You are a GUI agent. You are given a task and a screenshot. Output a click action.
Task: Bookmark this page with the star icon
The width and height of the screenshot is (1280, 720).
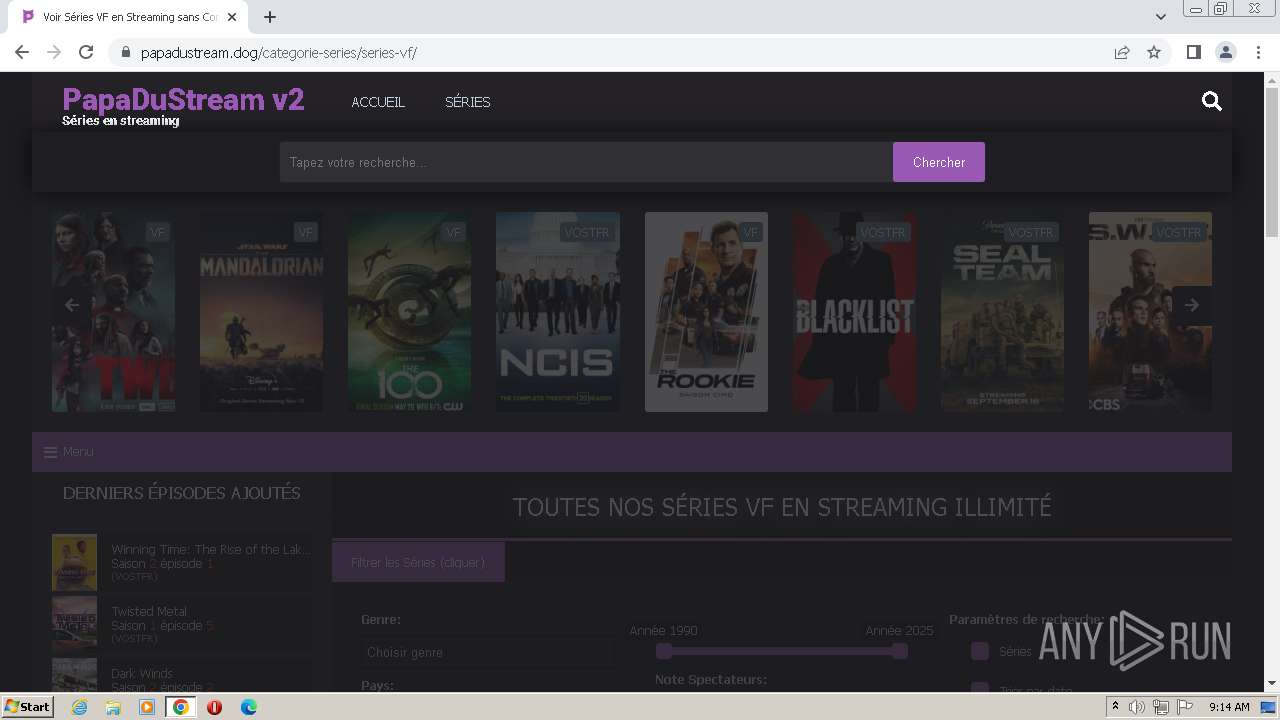coord(1154,52)
